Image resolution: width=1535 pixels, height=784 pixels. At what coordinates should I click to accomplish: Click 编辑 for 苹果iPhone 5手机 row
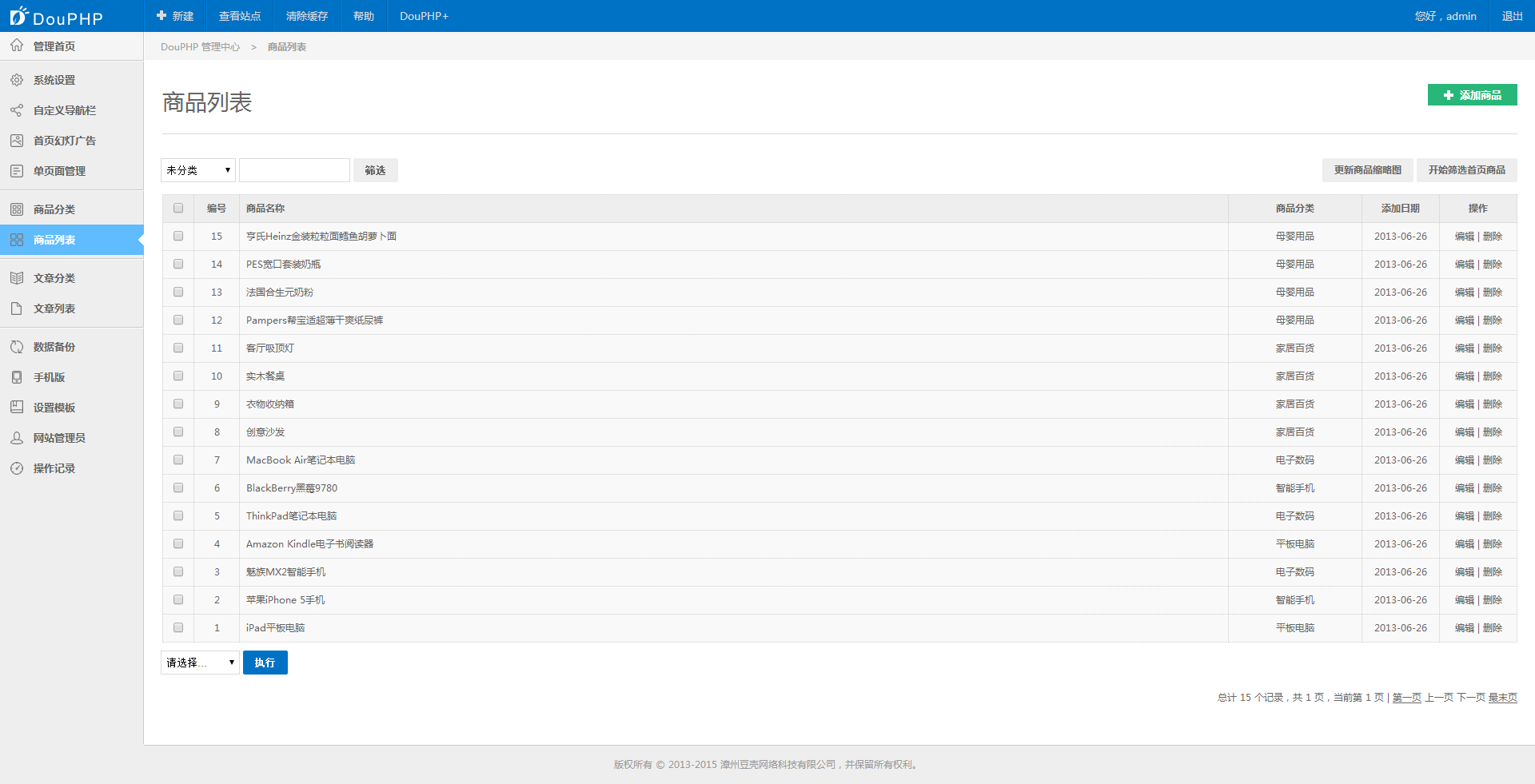(x=1465, y=600)
